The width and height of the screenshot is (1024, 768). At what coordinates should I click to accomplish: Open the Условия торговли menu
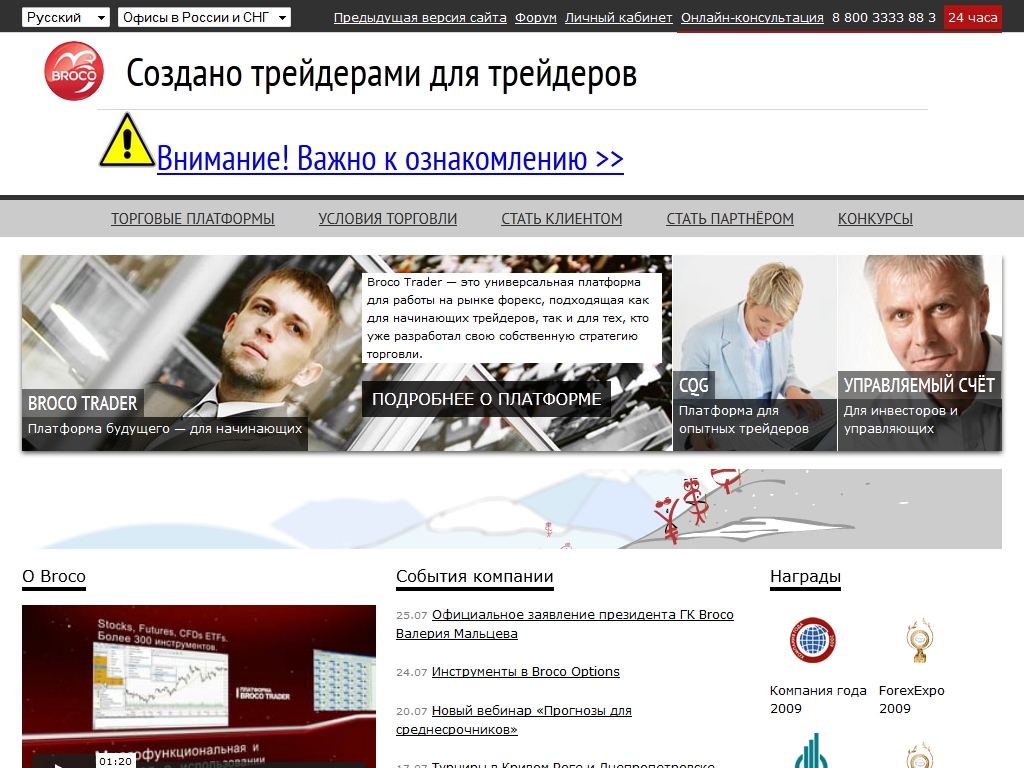pyautogui.click(x=387, y=219)
